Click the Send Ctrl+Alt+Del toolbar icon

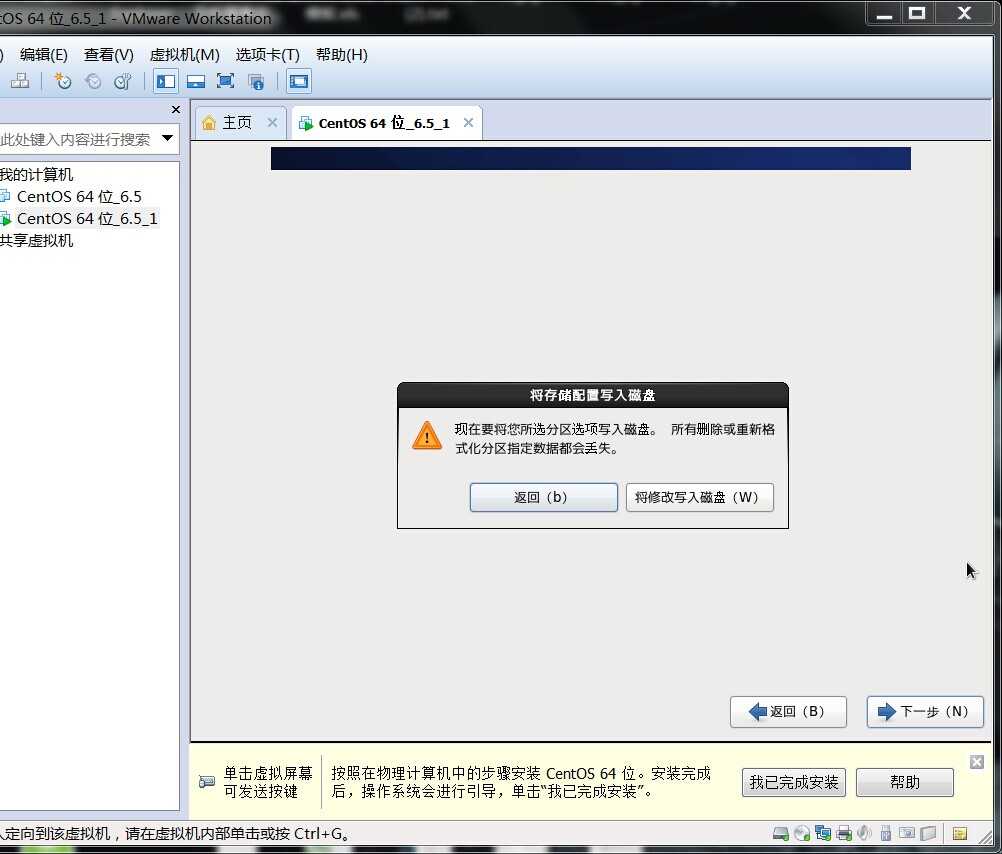coord(20,81)
